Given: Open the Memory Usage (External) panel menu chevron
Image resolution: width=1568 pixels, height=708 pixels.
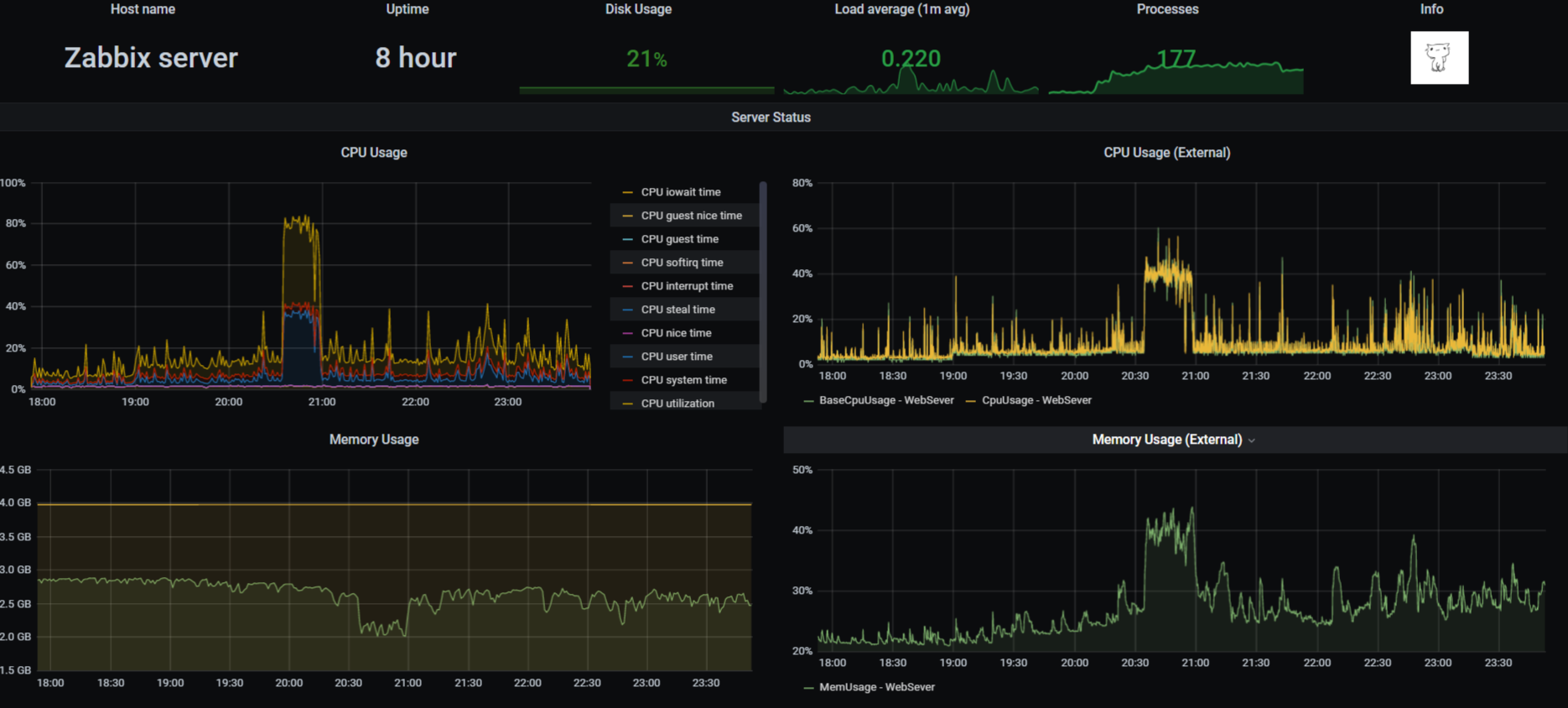Looking at the screenshot, I should click(1252, 440).
